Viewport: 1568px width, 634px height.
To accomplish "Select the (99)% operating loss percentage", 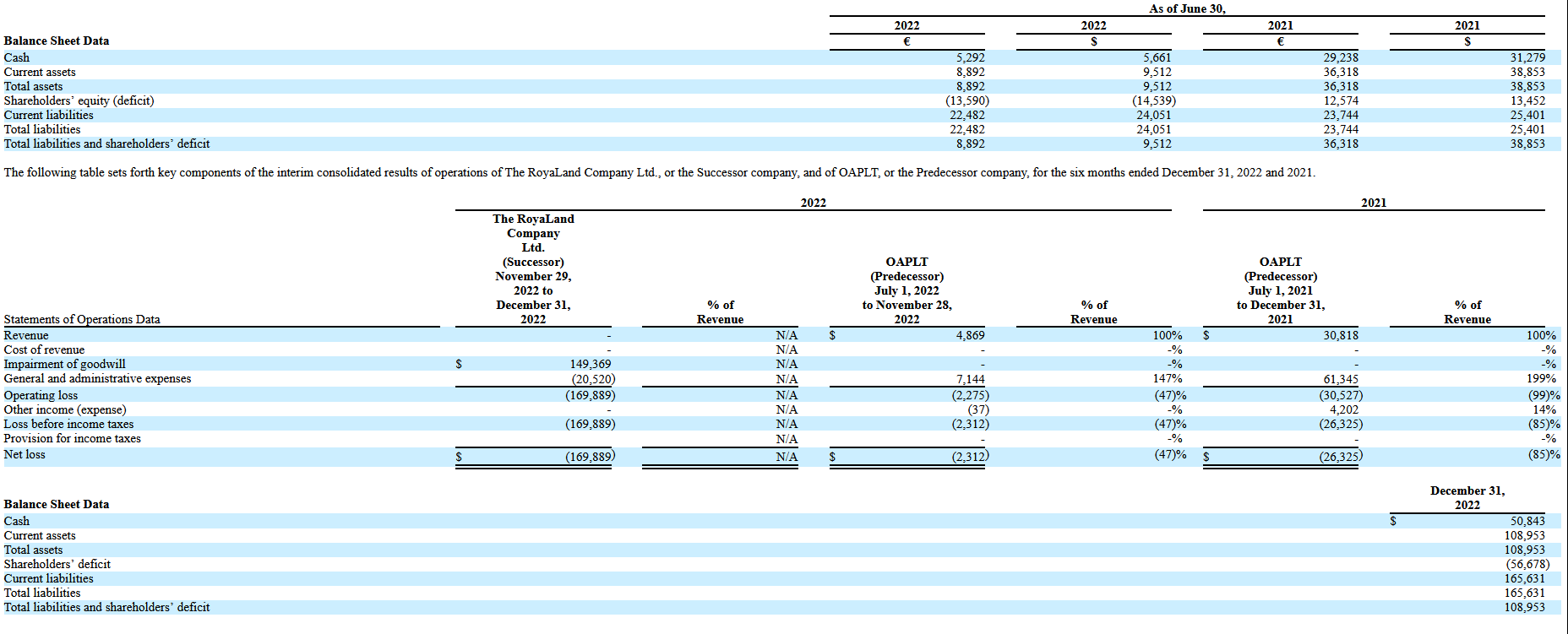I will [1543, 395].
